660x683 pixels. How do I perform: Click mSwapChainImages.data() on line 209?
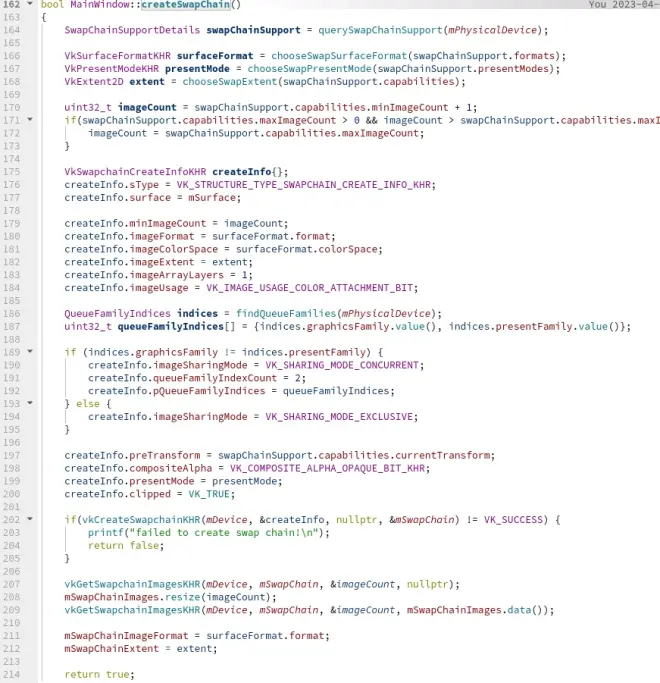(475, 610)
